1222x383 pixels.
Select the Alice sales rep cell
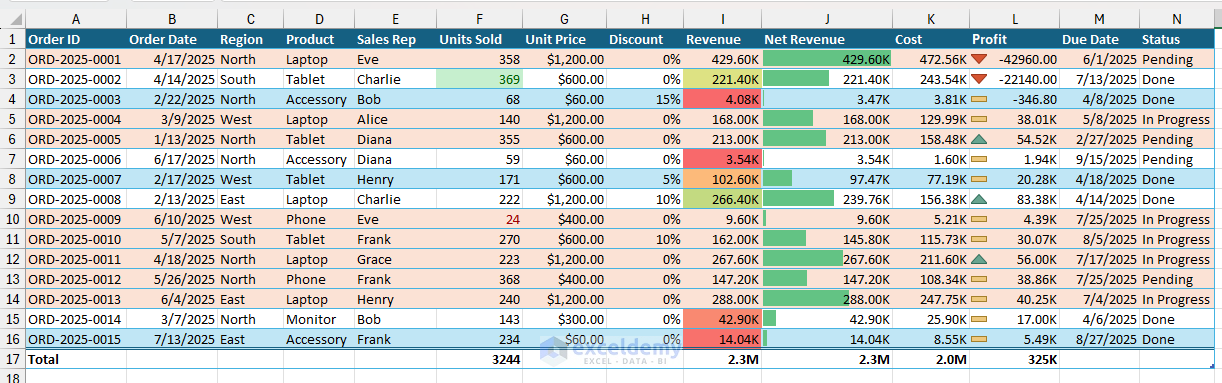(395, 119)
